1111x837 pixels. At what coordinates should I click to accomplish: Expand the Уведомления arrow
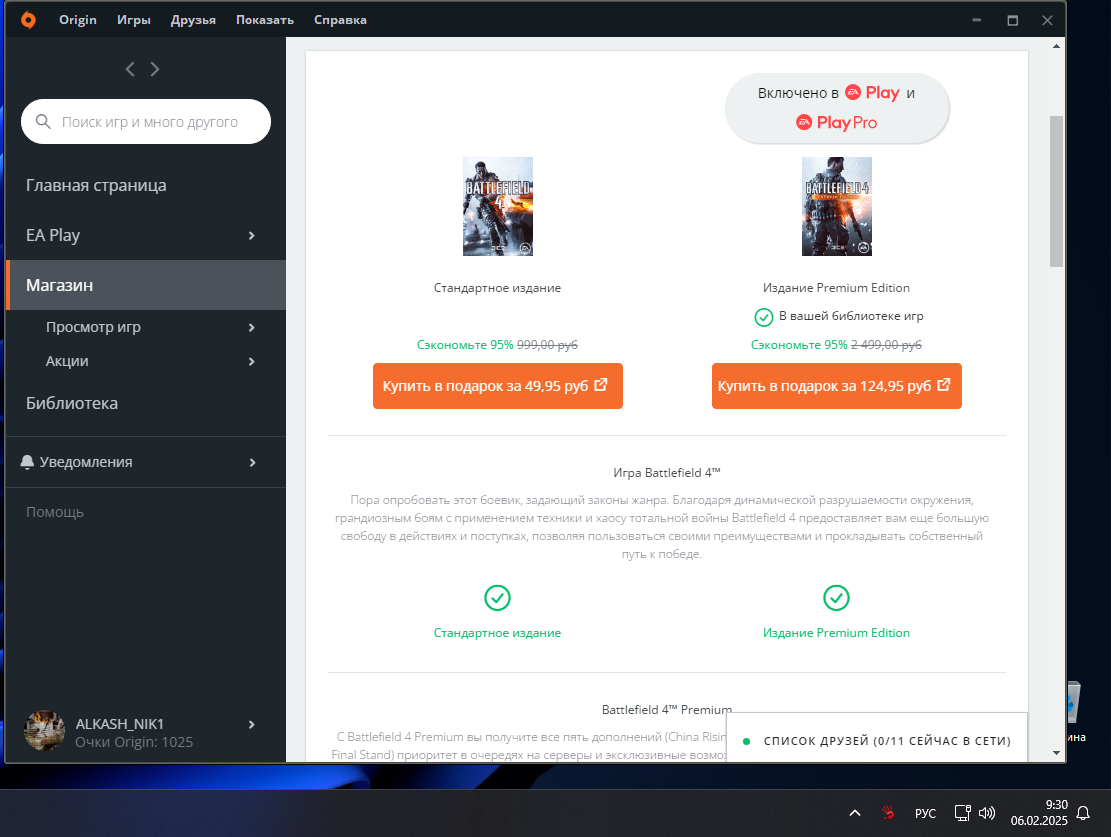click(x=252, y=462)
